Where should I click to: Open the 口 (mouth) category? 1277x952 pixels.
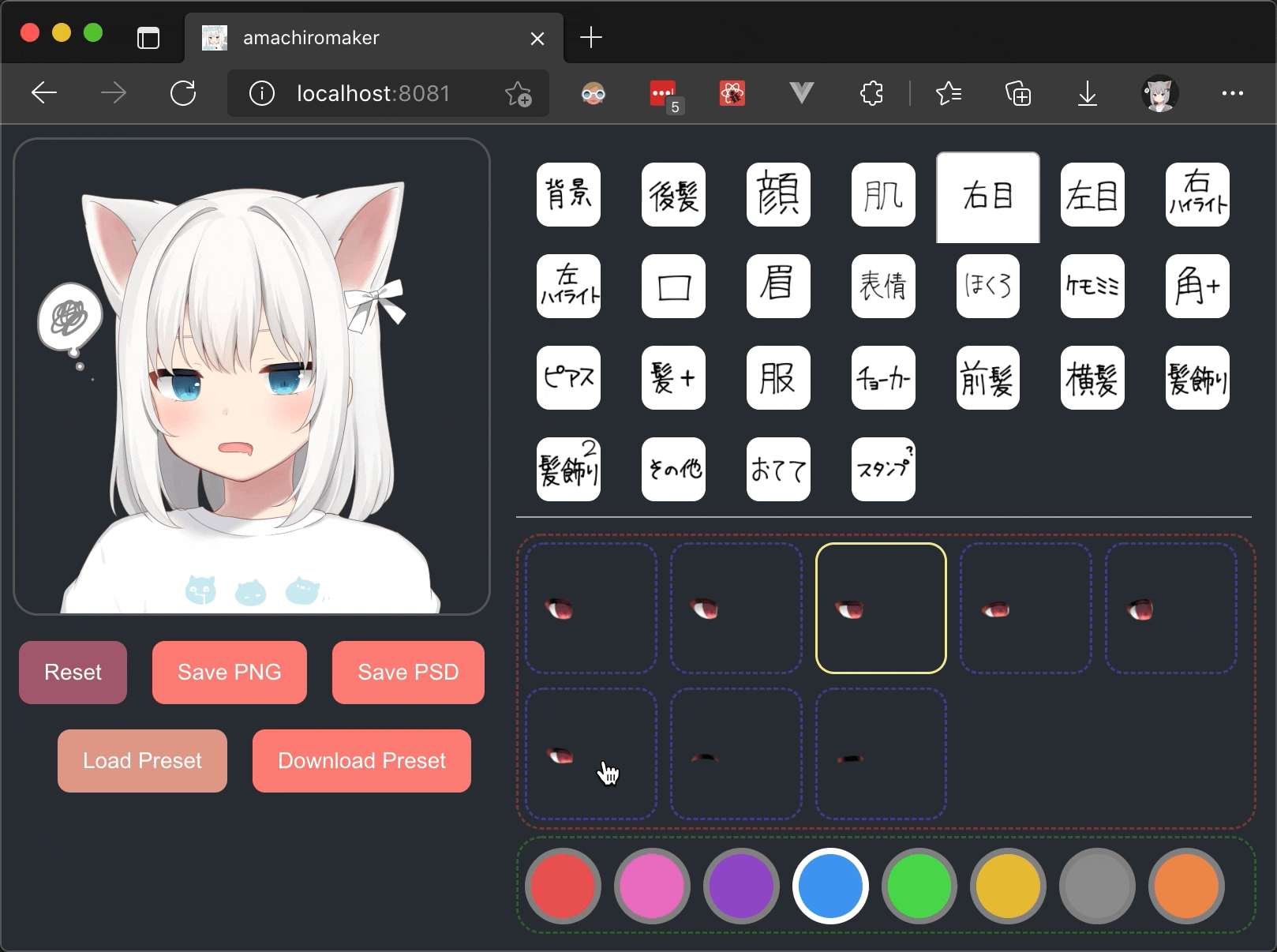[x=673, y=287]
